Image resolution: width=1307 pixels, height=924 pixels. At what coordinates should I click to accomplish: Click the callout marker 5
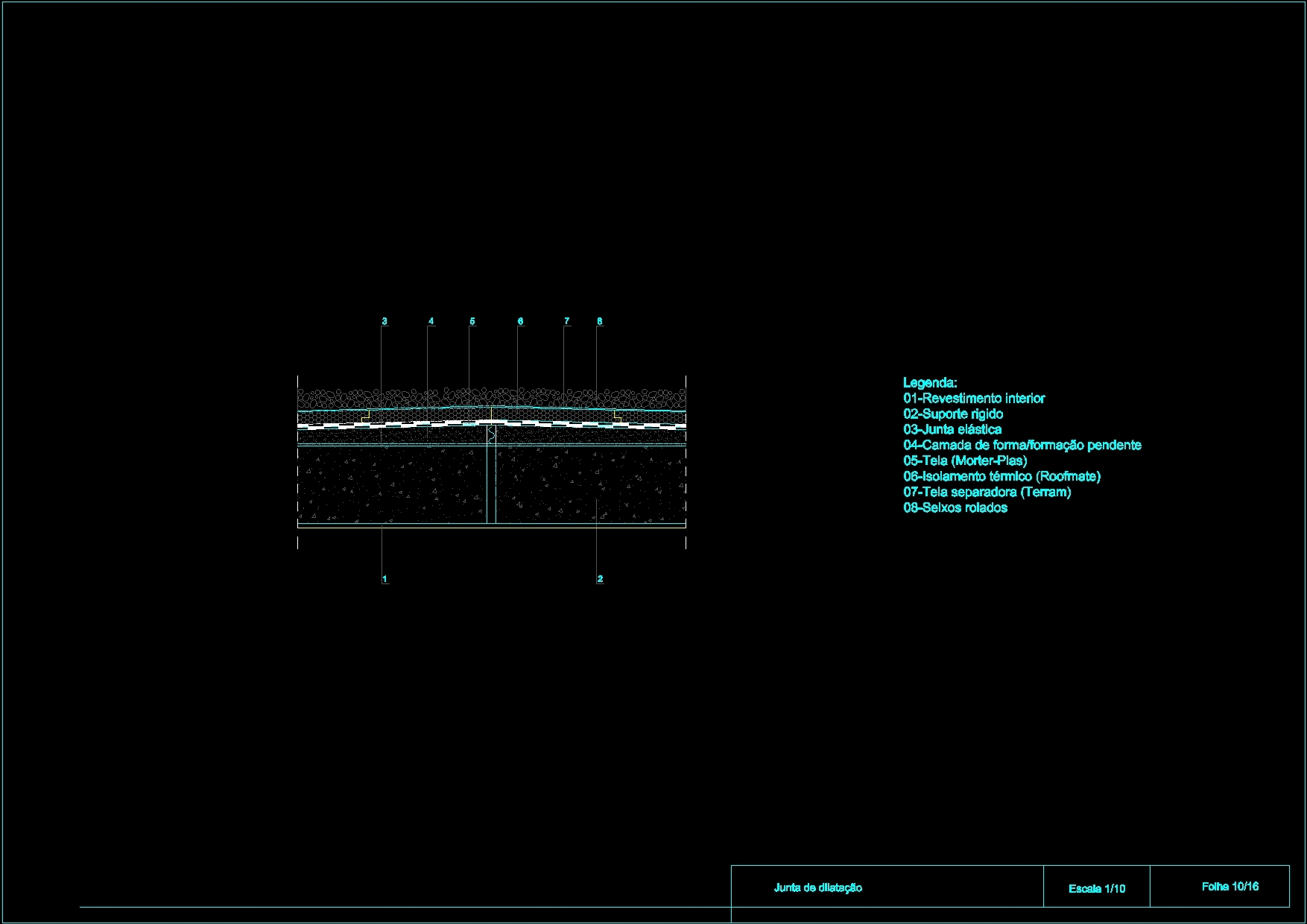click(x=472, y=320)
